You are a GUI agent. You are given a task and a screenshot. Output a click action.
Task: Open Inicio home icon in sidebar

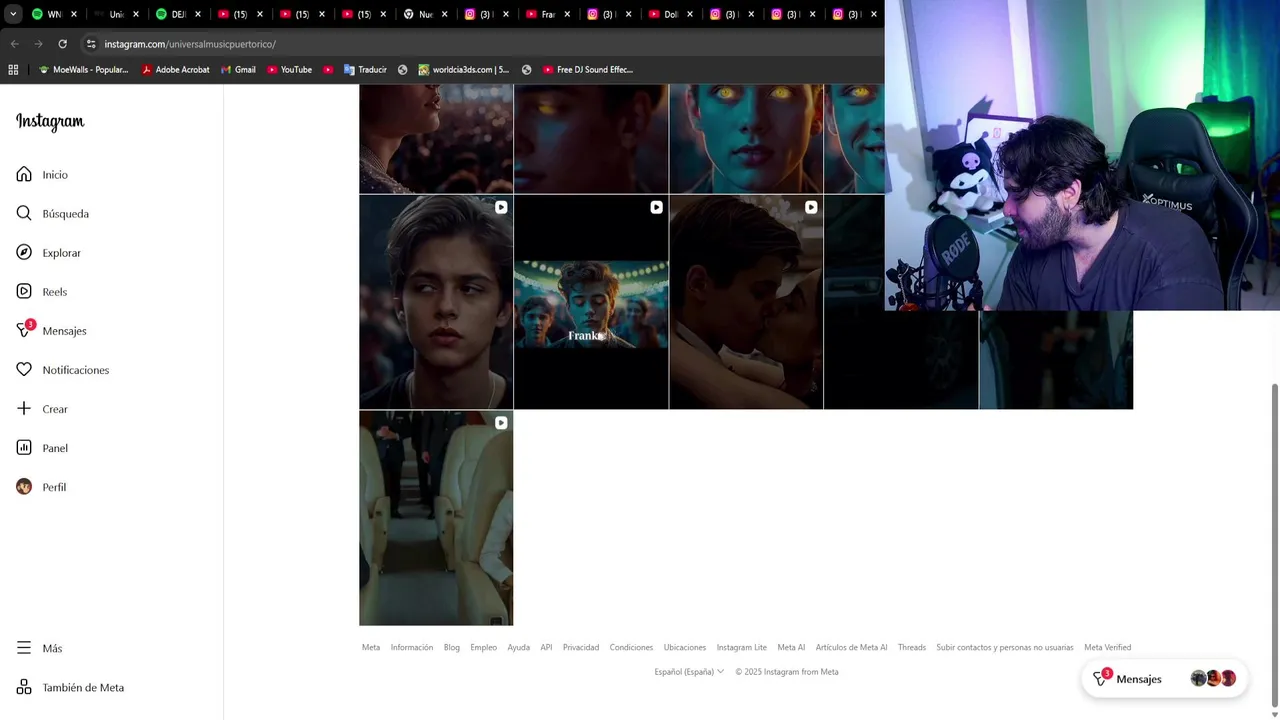pos(24,174)
